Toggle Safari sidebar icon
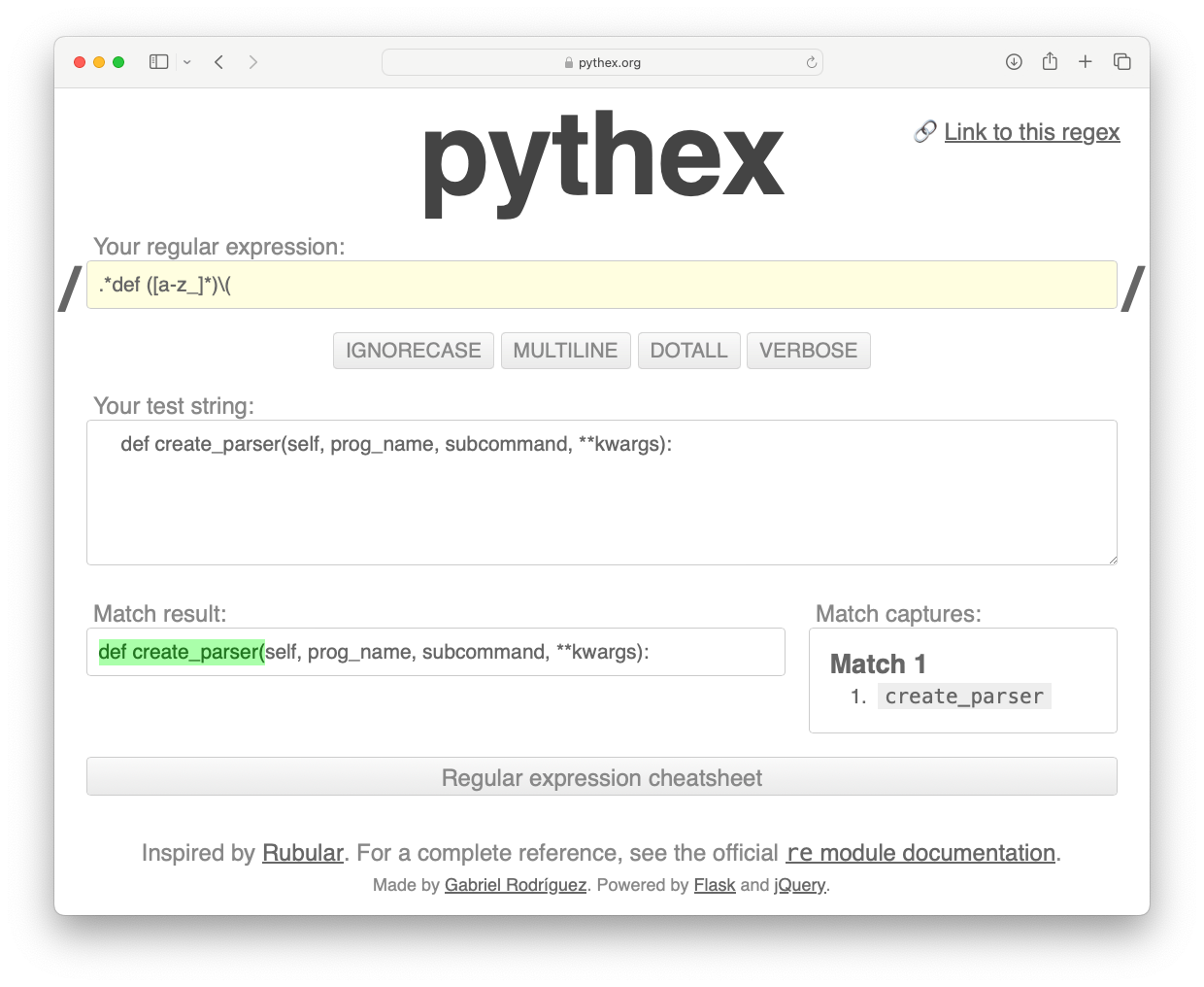 tap(159, 62)
